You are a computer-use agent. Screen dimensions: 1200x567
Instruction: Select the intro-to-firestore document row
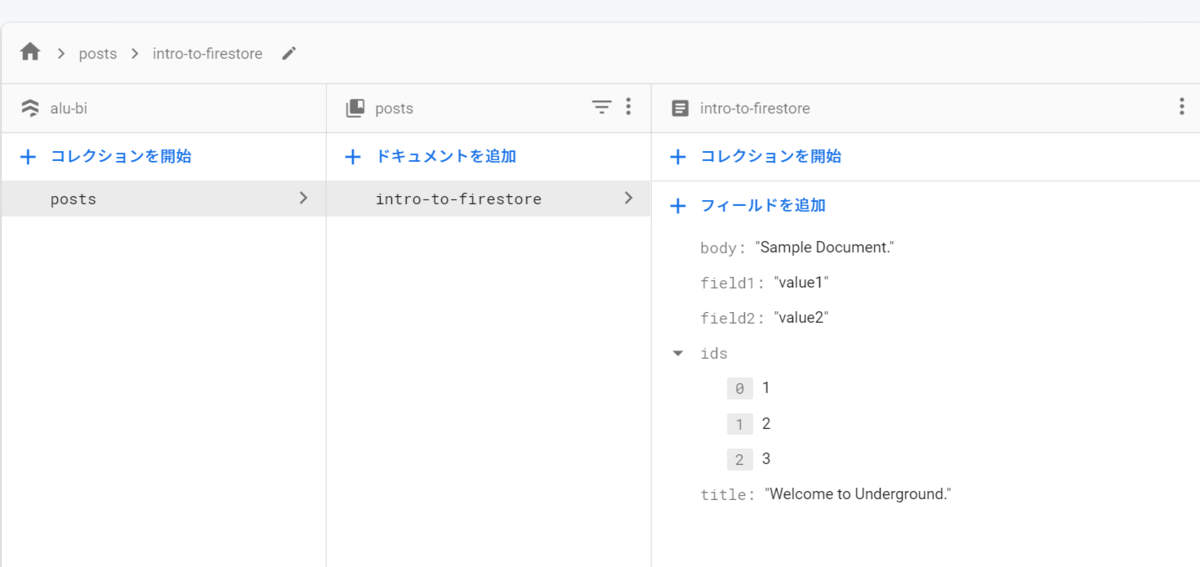(488, 199)
